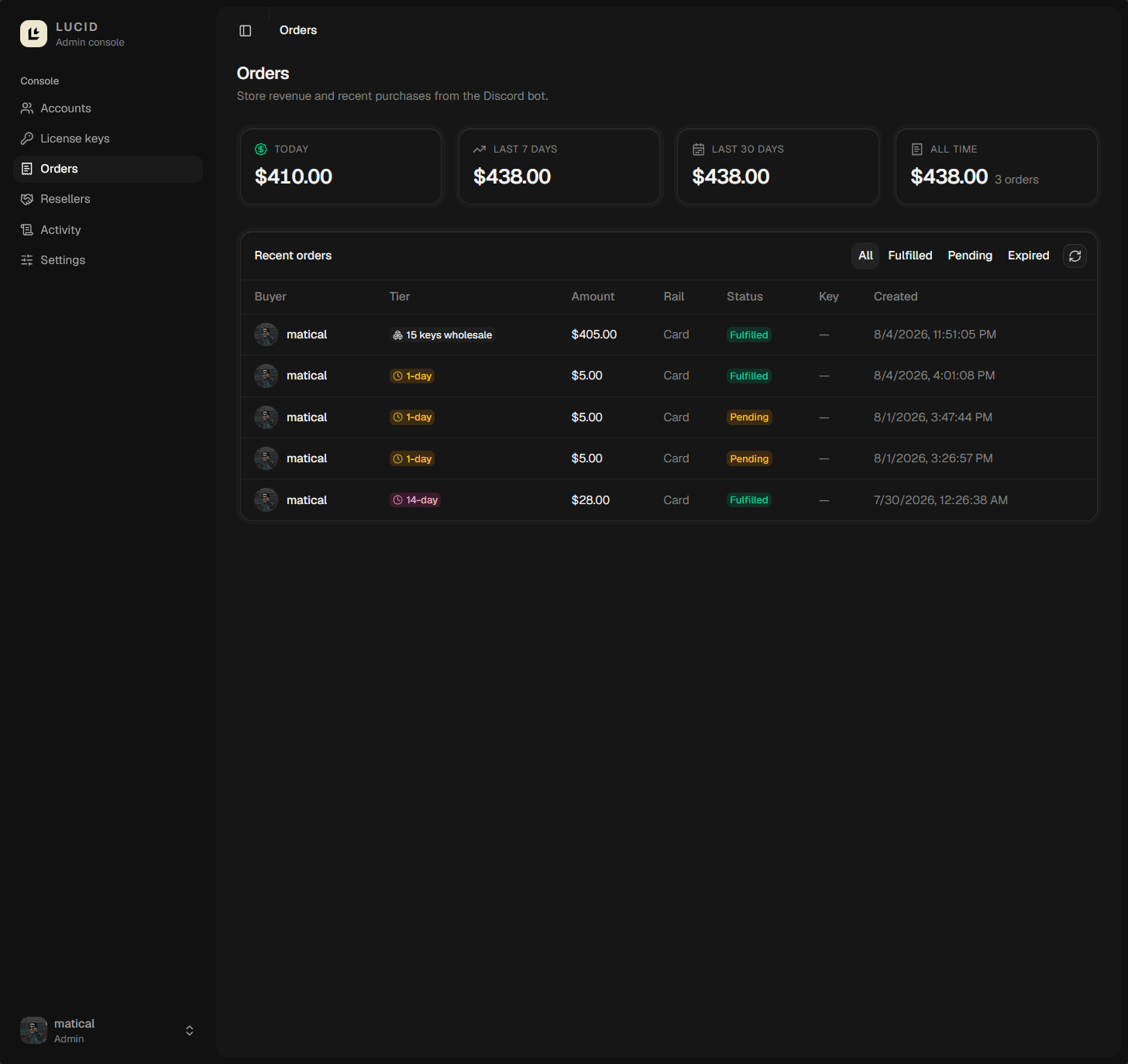
Task: Click the Activity log icon
Action: [27, 230]
